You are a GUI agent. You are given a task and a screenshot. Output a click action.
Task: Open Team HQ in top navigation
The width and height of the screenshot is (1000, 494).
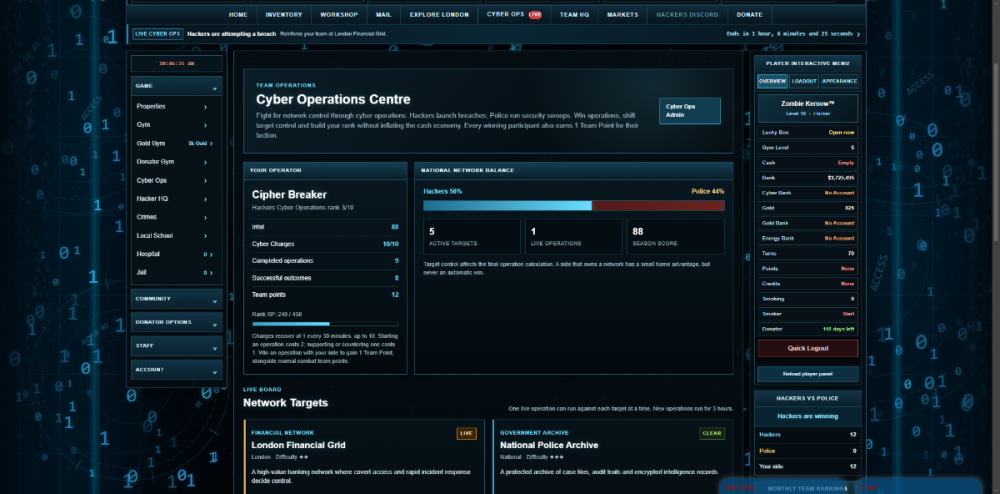click(x=574, y=15)
